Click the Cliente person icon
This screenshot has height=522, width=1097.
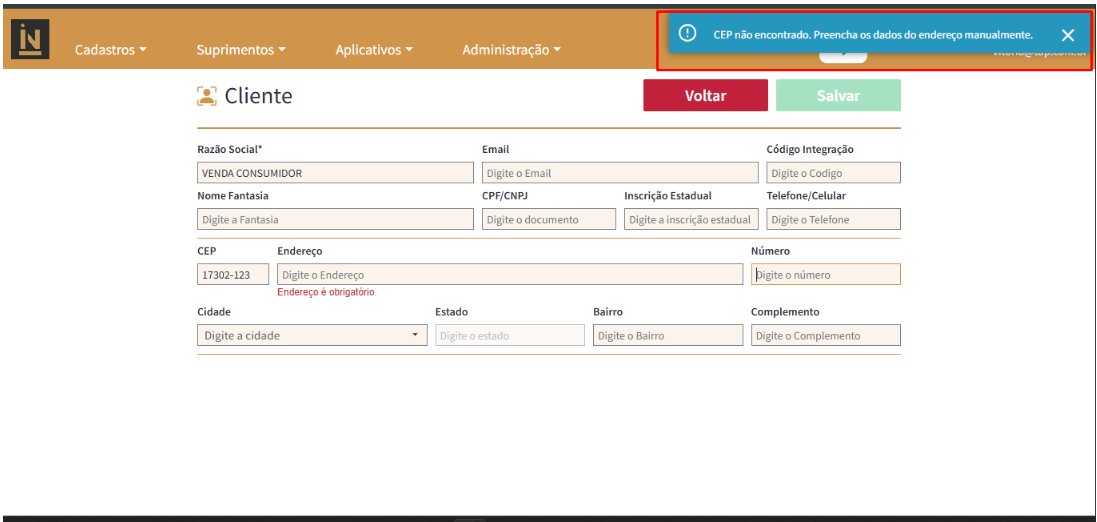pyautogui.click(x=207, y=96)
